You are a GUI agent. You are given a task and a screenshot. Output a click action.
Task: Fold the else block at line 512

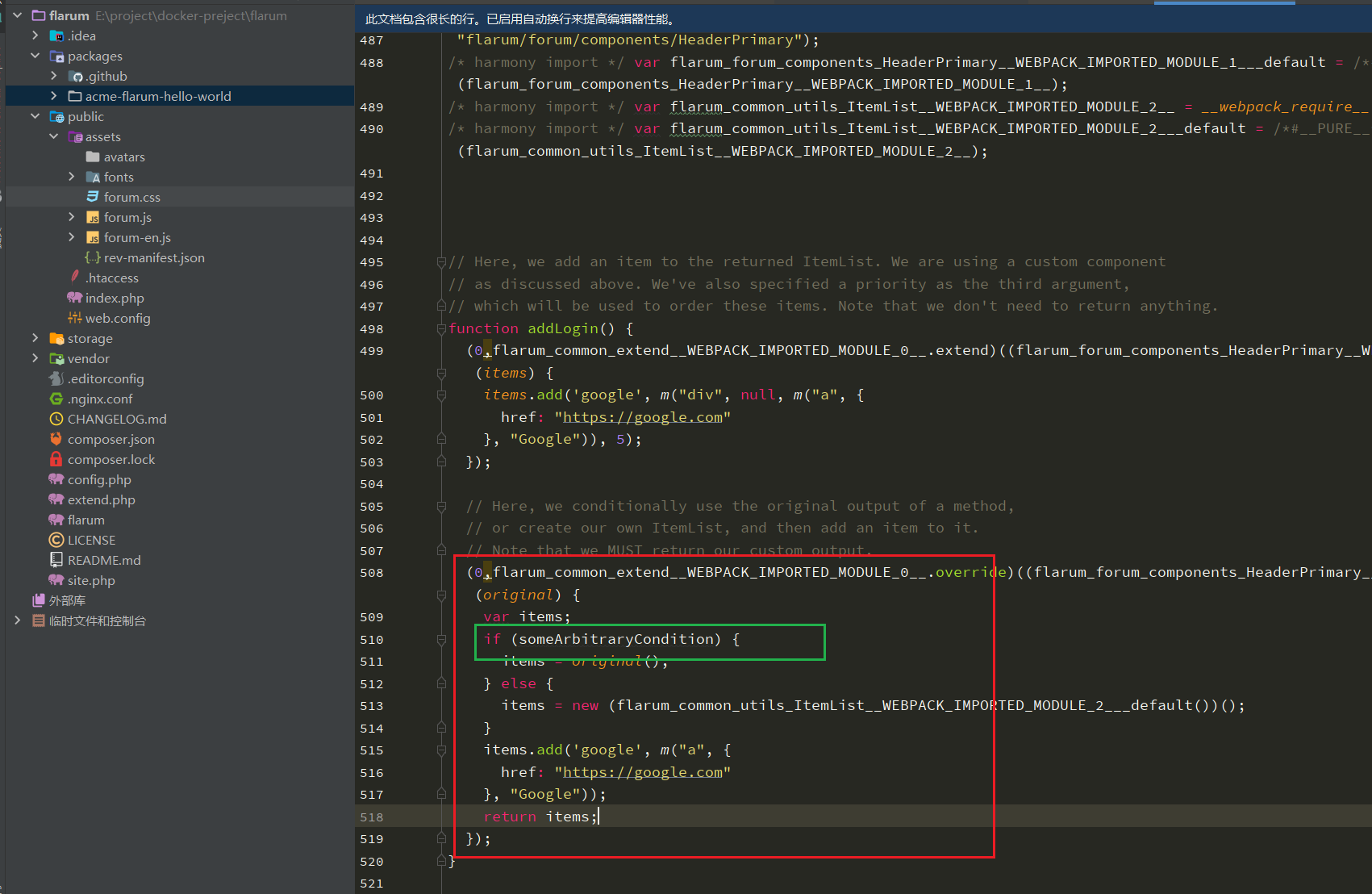pos(441,683)
